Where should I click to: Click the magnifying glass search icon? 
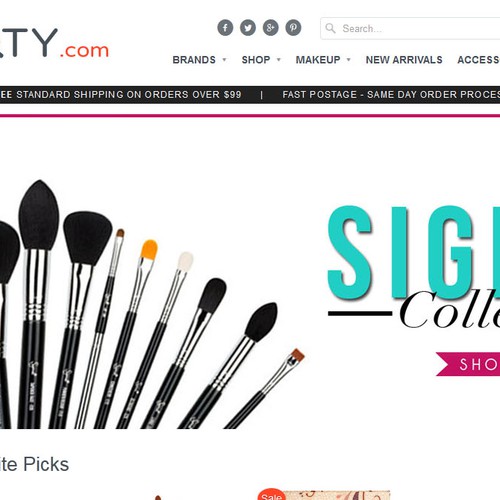coord(330,28)
